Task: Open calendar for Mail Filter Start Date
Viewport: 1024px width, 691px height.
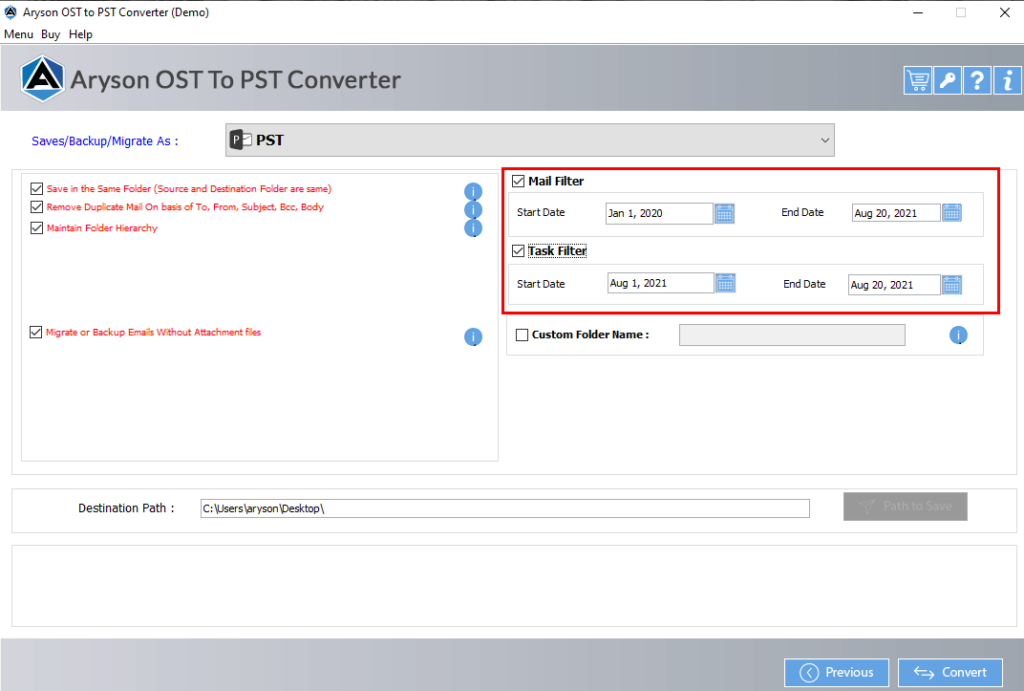Action: [x=724, y=213]
